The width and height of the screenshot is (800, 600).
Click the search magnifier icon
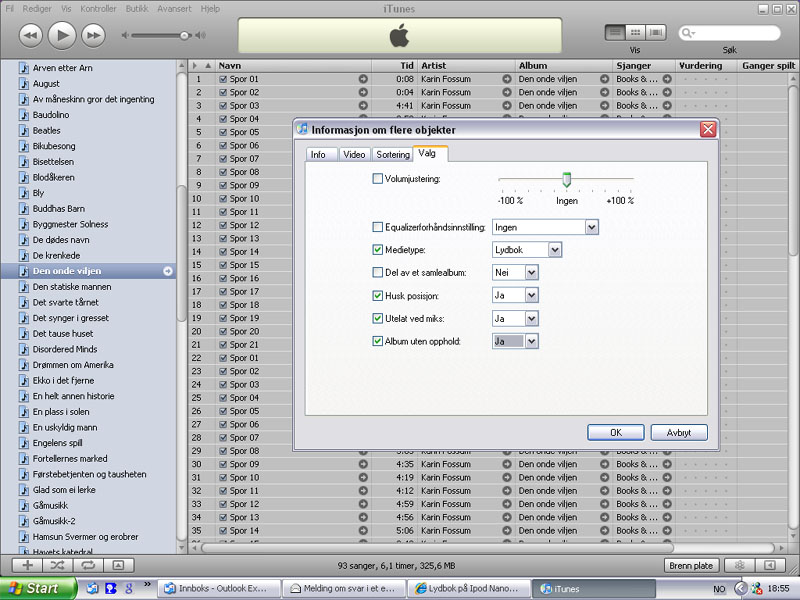coord(688,33)
